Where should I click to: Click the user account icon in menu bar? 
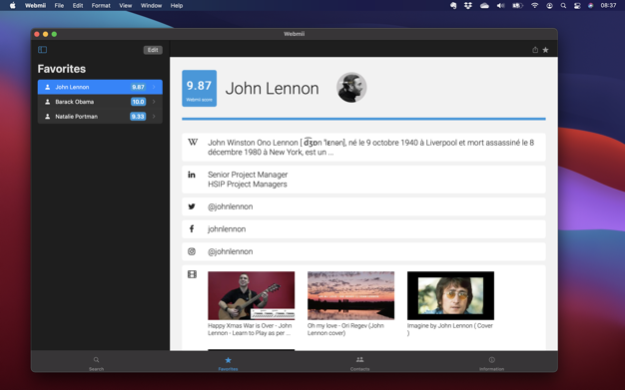coord(549,6)
